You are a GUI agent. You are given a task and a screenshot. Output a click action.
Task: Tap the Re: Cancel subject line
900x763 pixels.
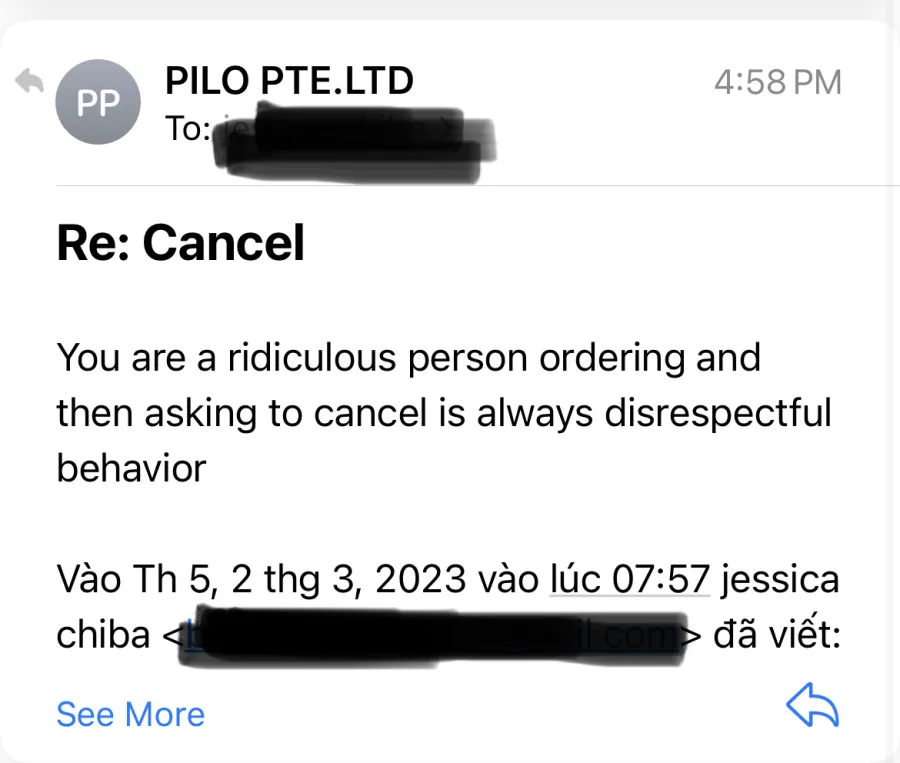click(180, 243)
